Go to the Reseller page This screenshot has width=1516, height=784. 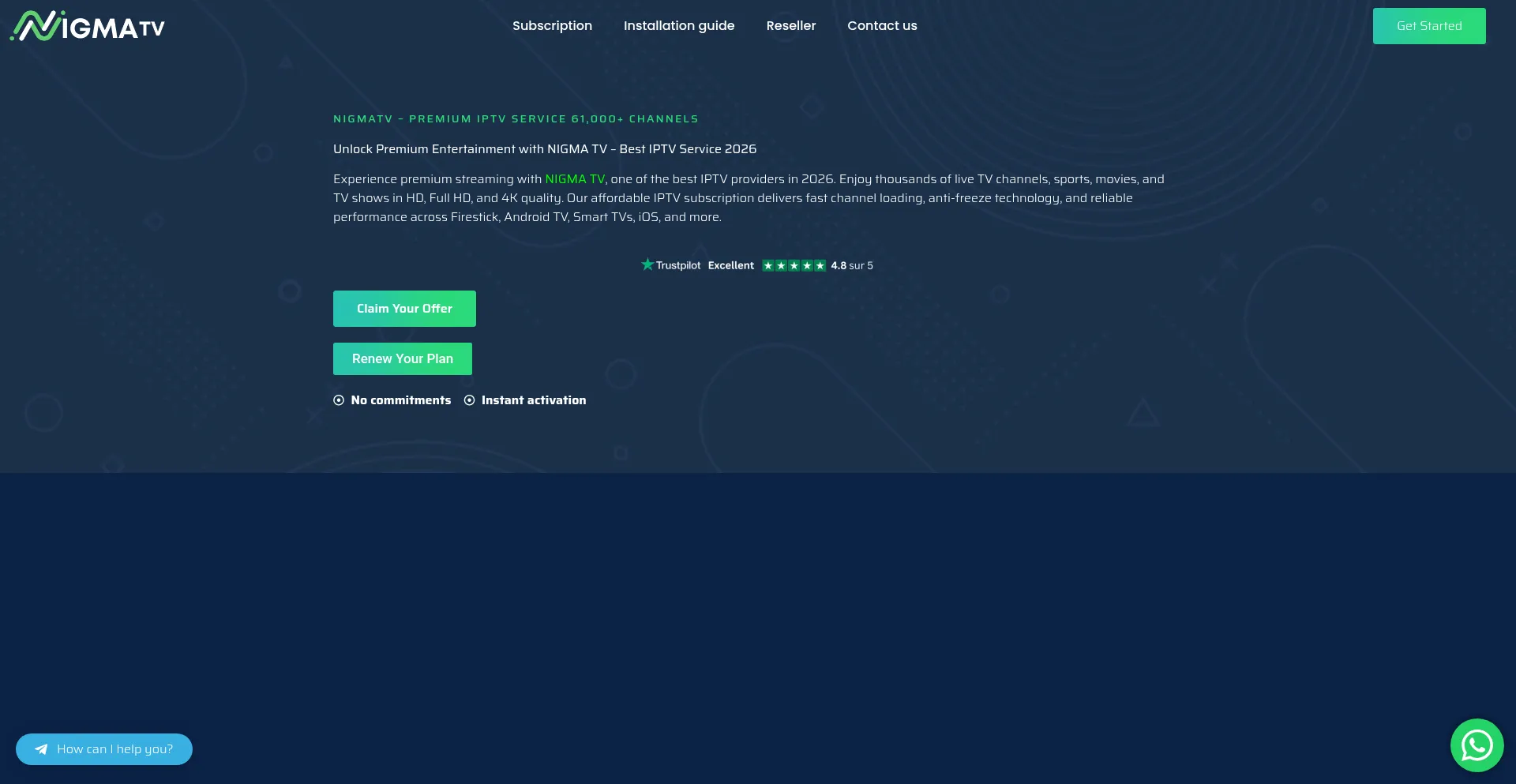(791, 25)
